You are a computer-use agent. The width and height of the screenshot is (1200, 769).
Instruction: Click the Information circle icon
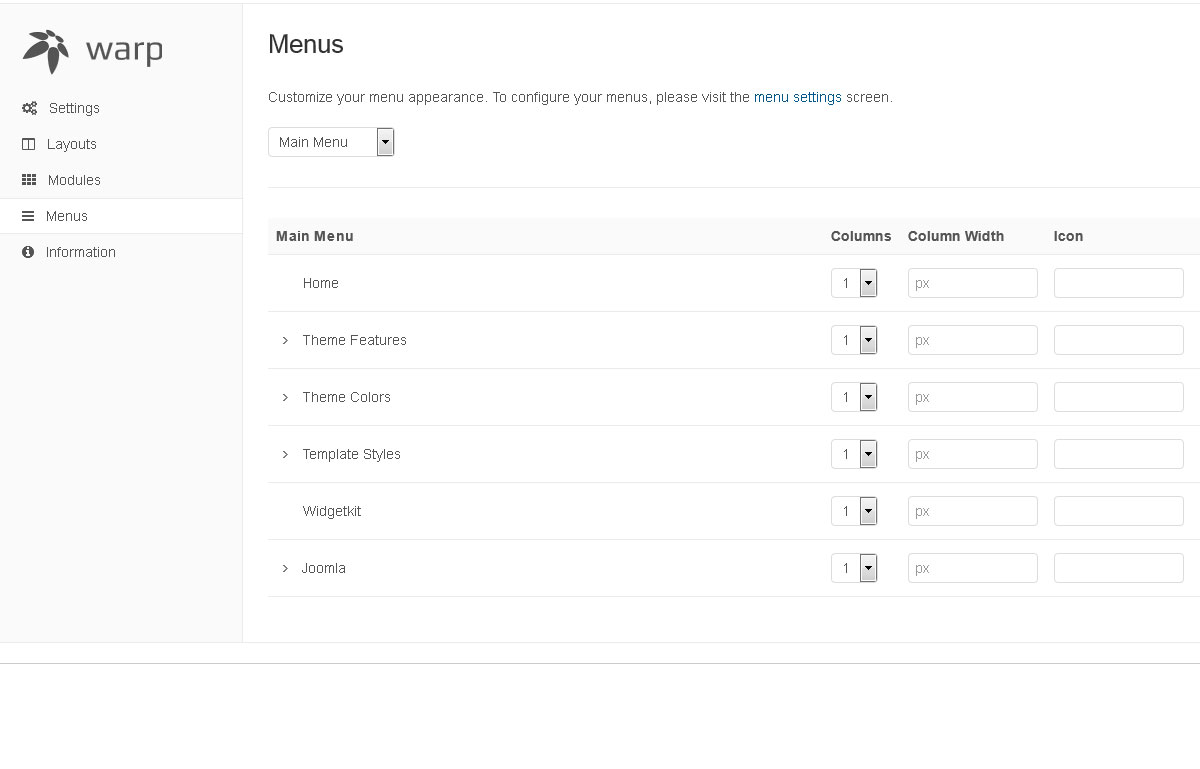tap(28, 252)
